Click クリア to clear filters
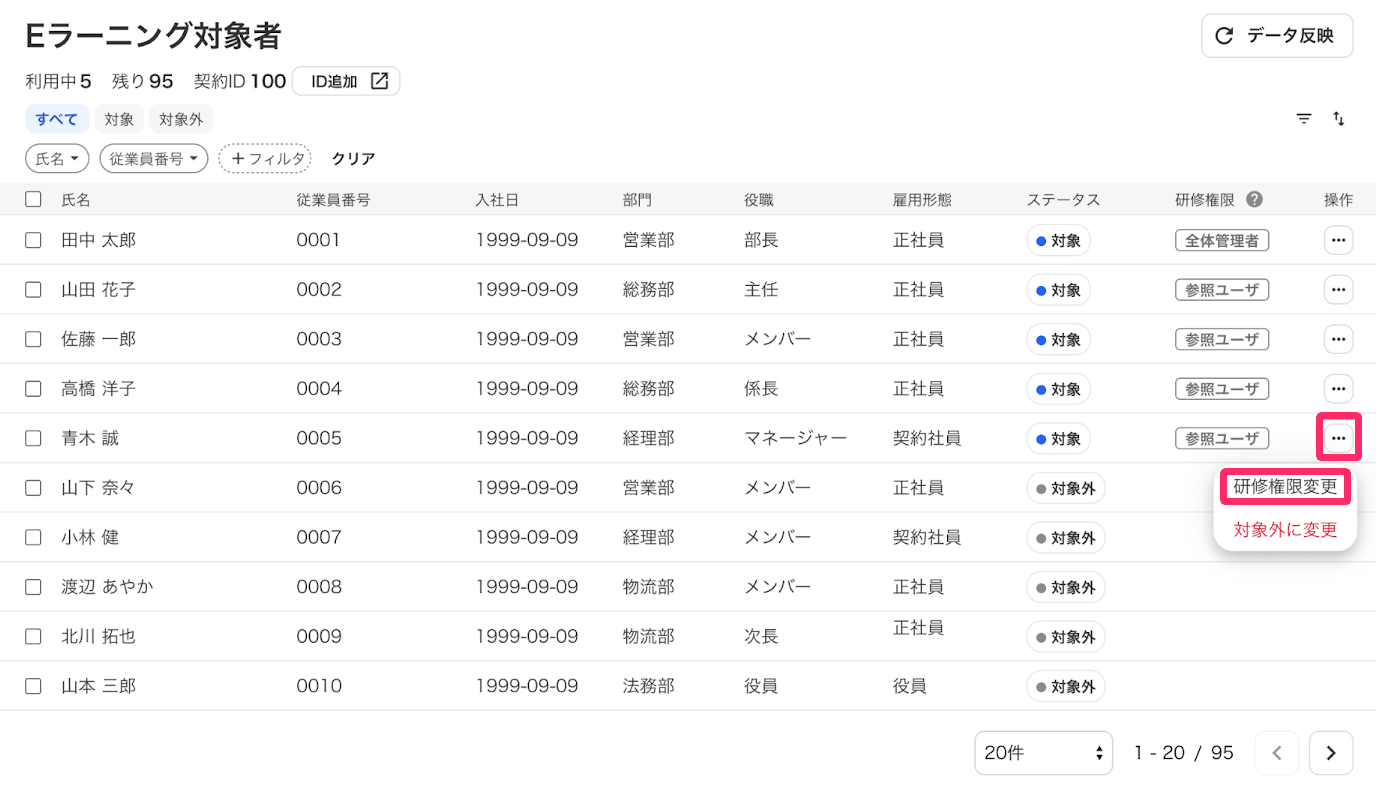The height and width of the screenshot is (796, 1376). point(353,158)
